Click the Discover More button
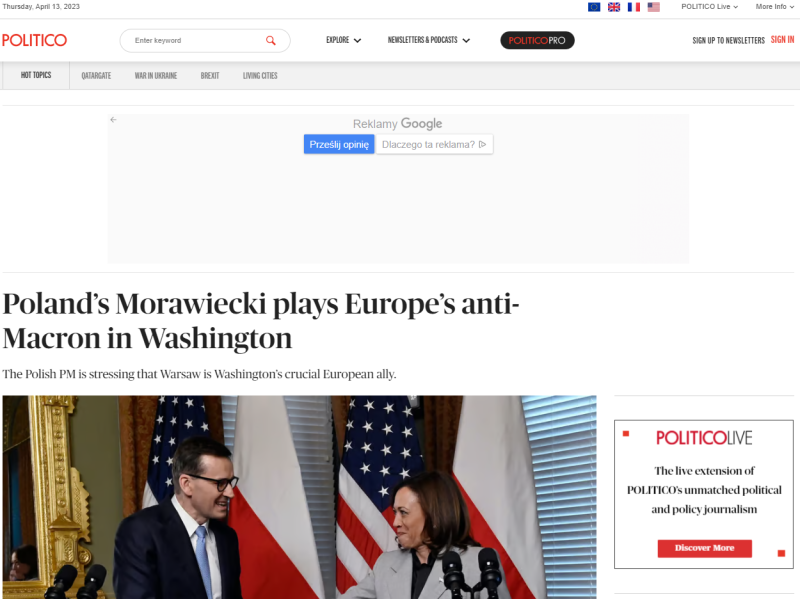 pyautogui.click(x=704, y=548)
